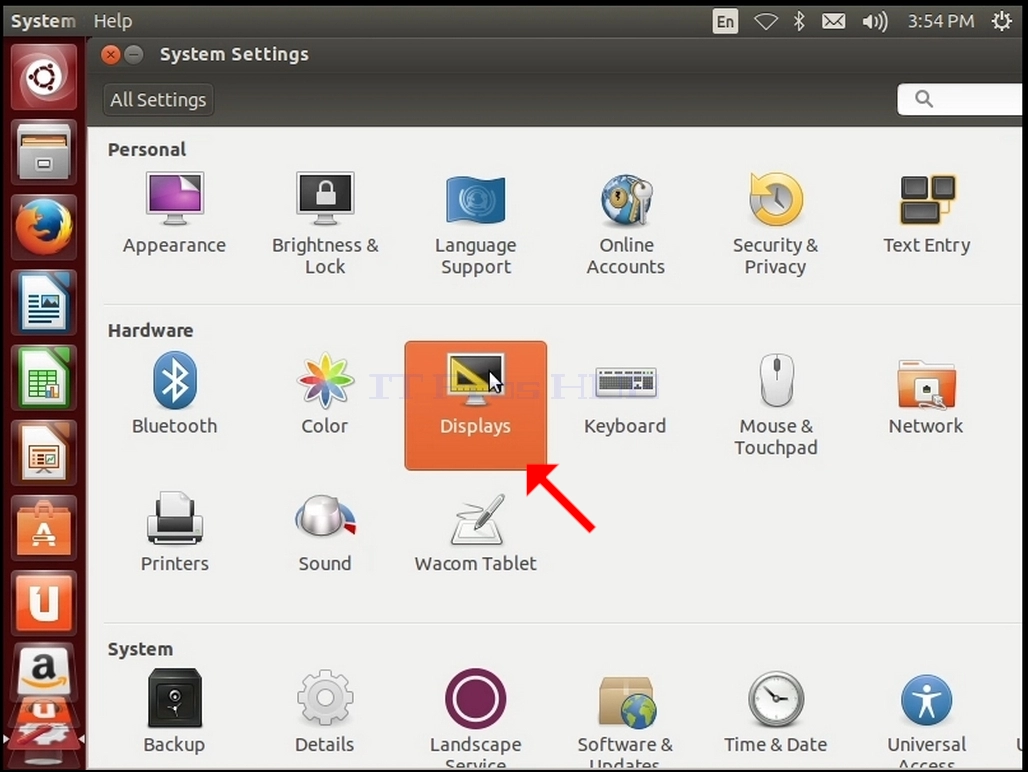
Task: Open Ubuntu One from launcher
Action: [44, 603]
